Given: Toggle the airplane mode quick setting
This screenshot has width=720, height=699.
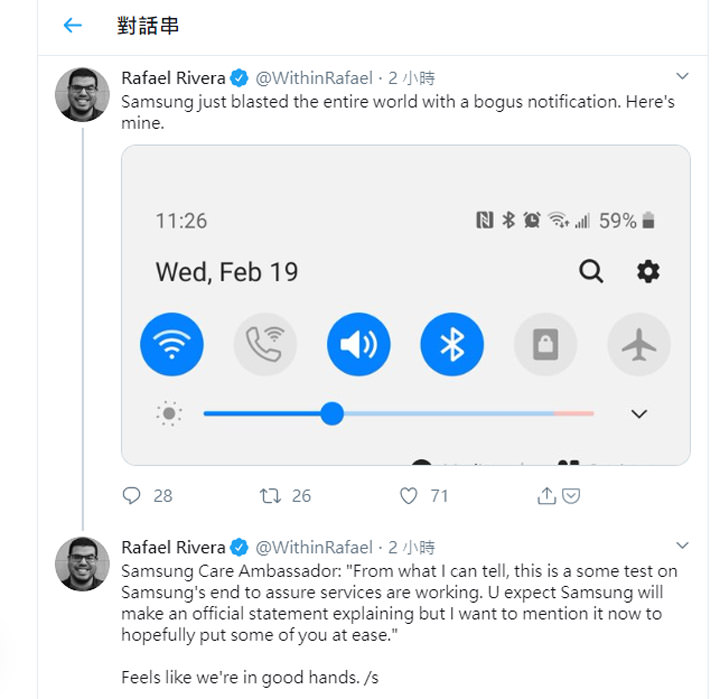Looking at the screenshot, I should 638,345.
